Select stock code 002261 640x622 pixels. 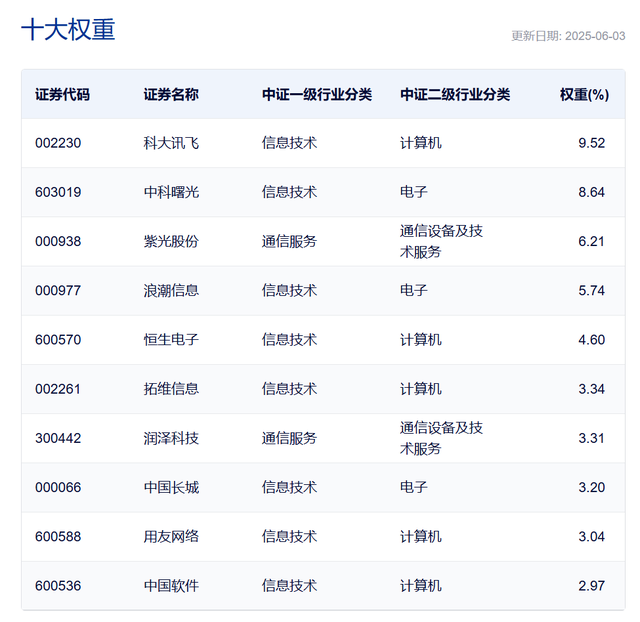(x=58, y=389)
